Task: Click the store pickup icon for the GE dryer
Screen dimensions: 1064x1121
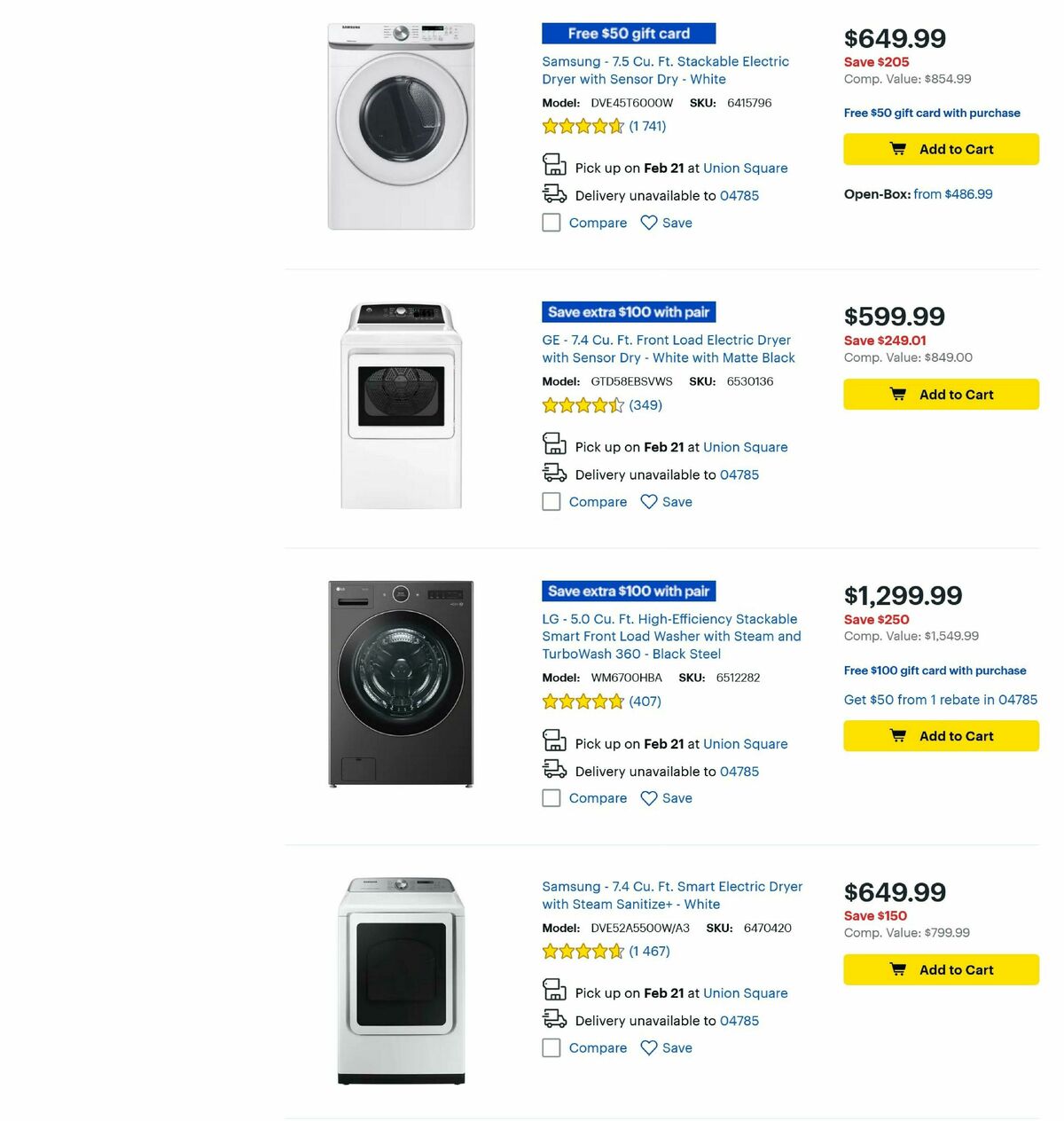Action: click(x=554, y=444)
